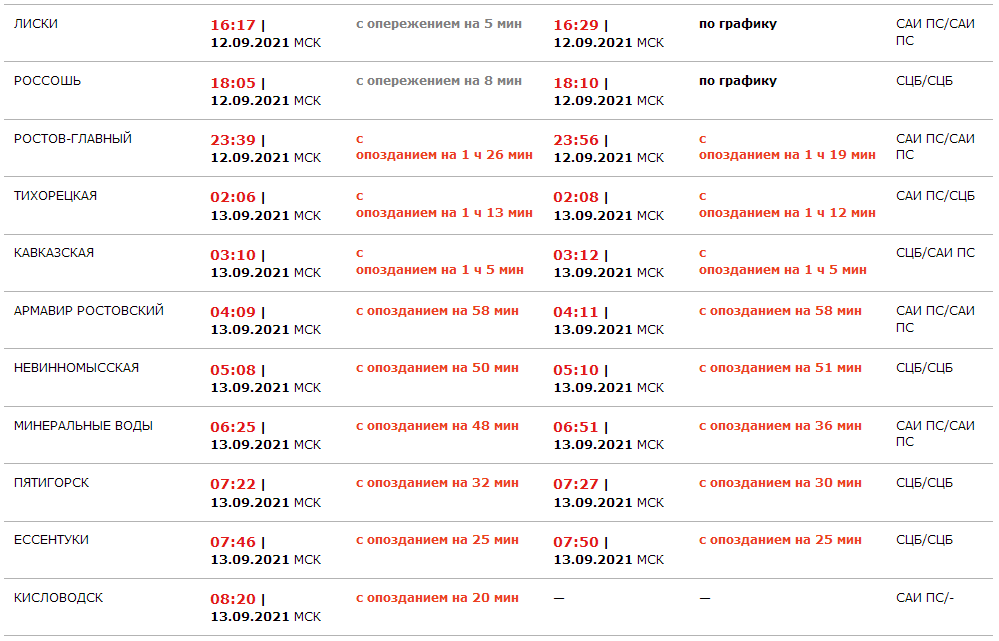999x641 pixels.
Task: Click РОСТОВ-ГЛАВНЫЙ station name
Action: pos(73,139)
